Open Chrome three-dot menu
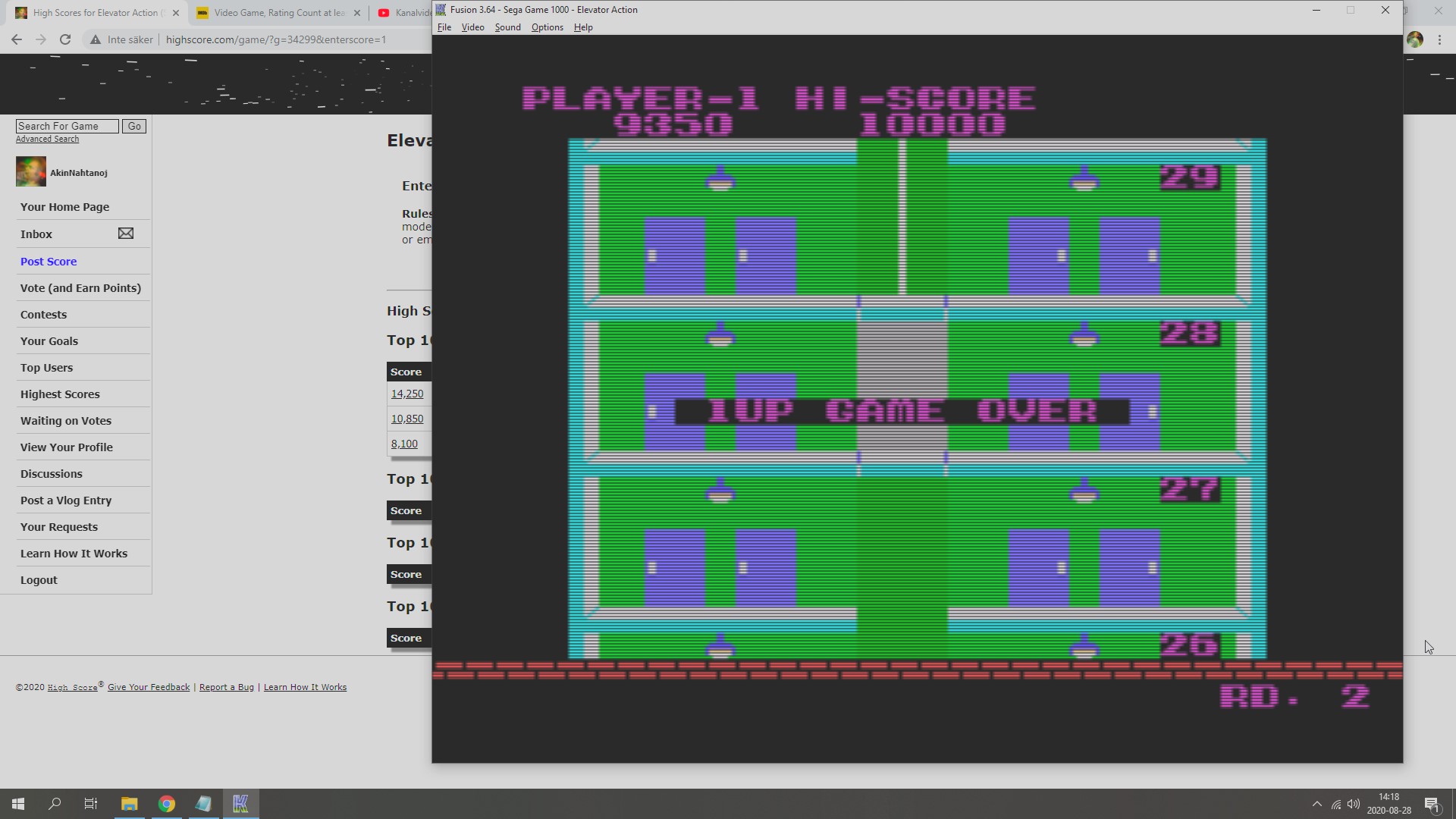This screenshot has height=819, width=1456. coord(1439,39)
